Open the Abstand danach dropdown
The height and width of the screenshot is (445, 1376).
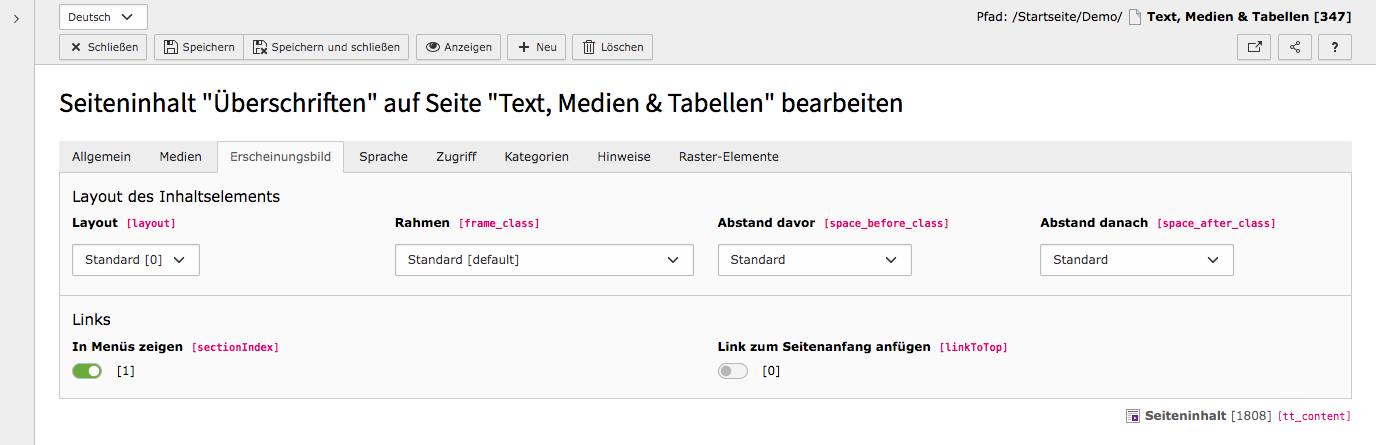1136,260
